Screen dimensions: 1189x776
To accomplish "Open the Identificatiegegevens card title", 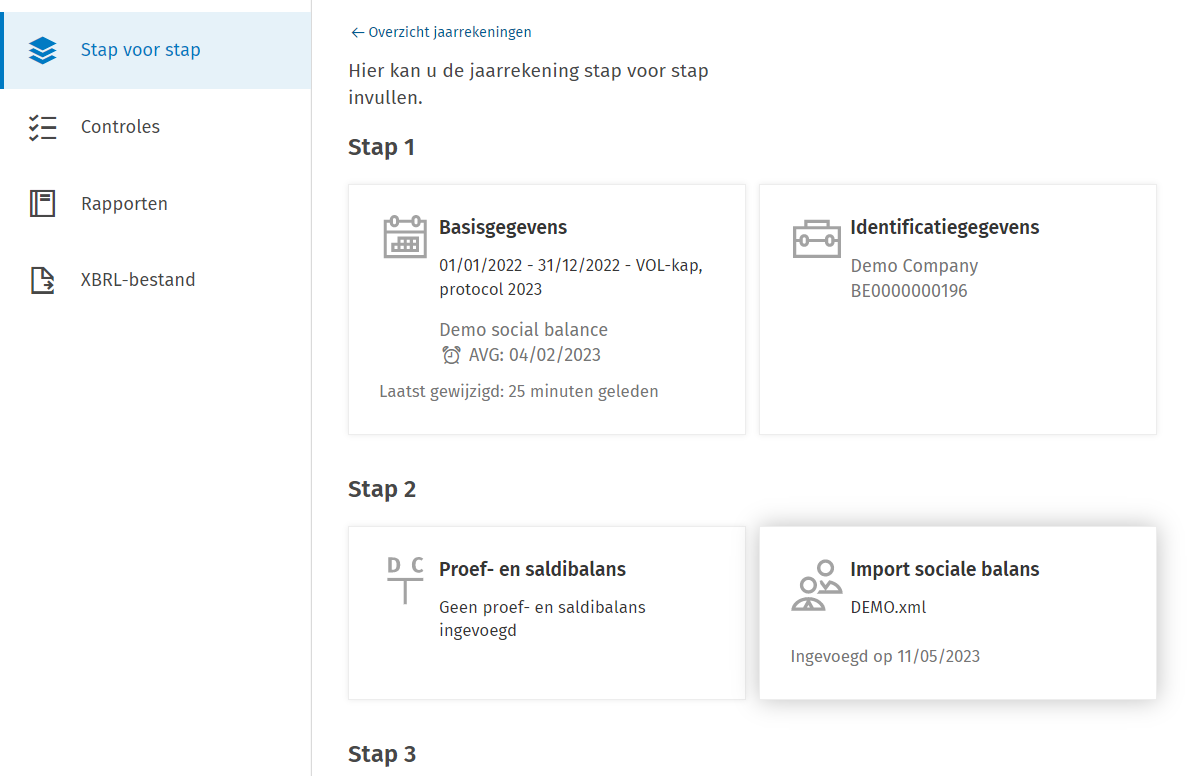I will [944, 227].
